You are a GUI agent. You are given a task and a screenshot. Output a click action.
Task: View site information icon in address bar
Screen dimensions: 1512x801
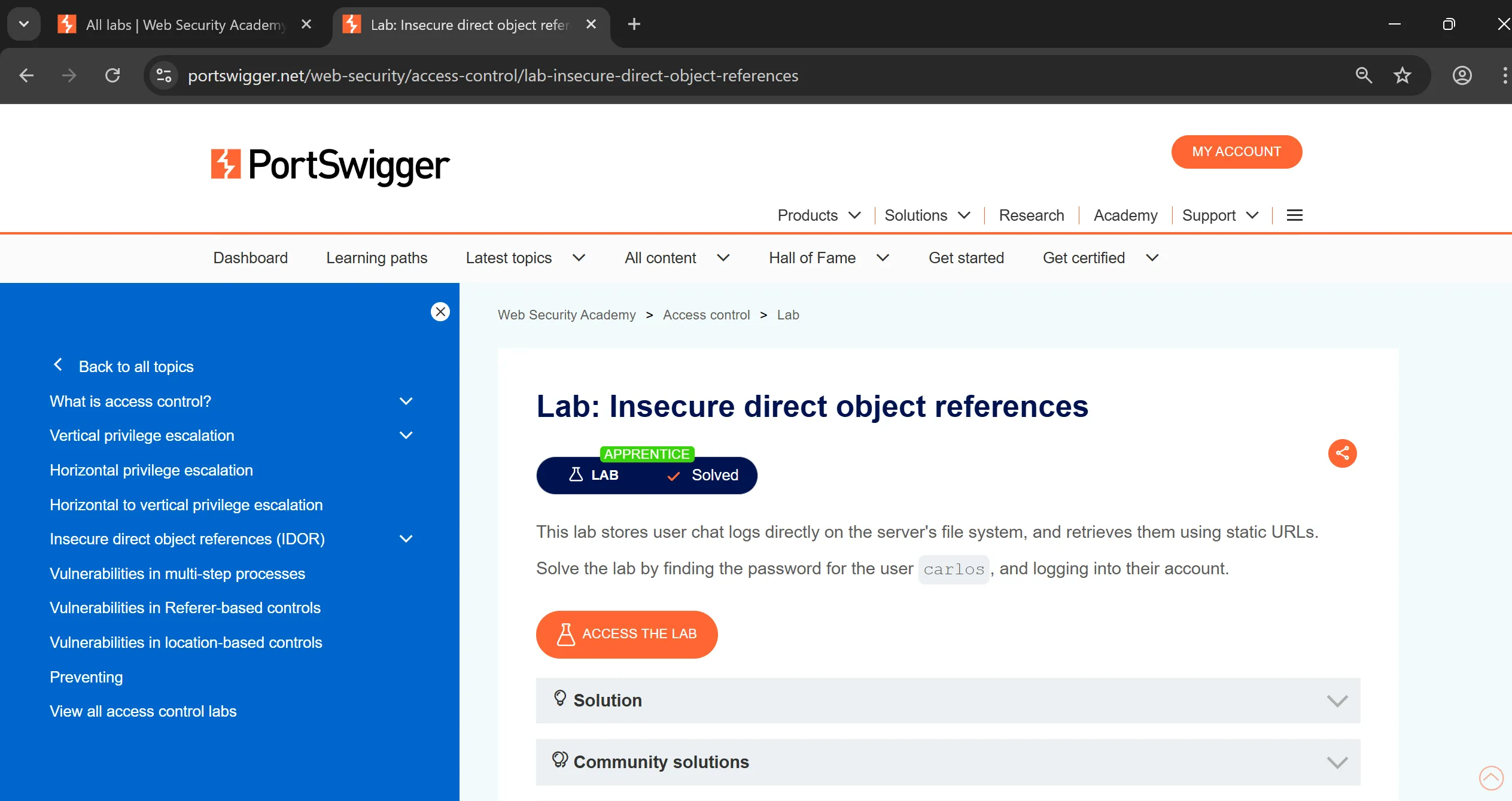pos(163,76)
